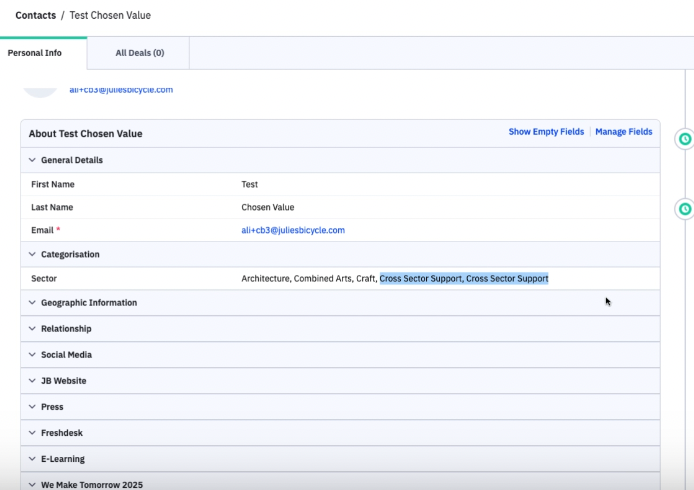Open Manage Fields
Screen dimensions: 694x490
point(623,132)
